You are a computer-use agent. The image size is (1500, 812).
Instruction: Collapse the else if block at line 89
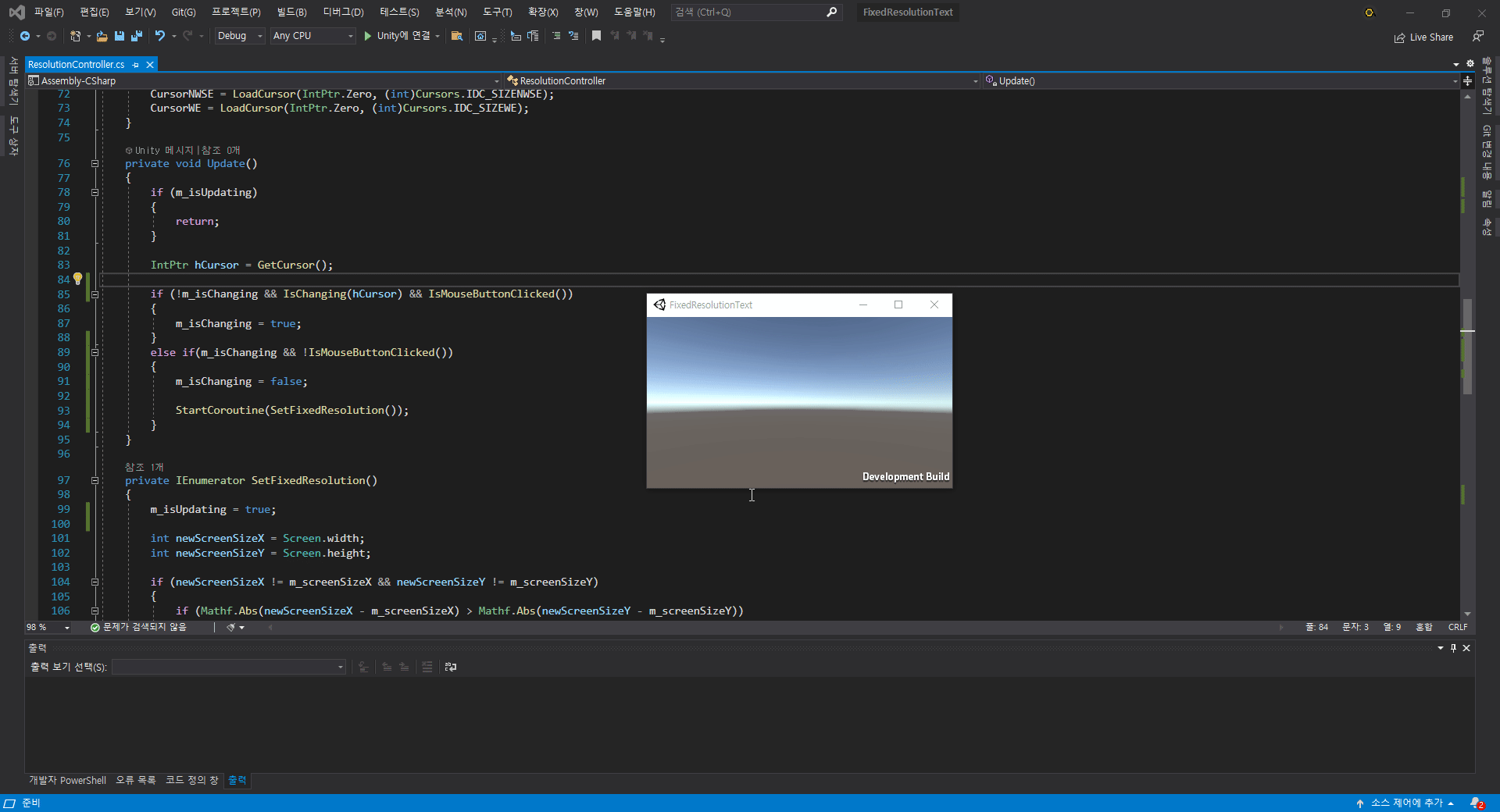[95, 353]
